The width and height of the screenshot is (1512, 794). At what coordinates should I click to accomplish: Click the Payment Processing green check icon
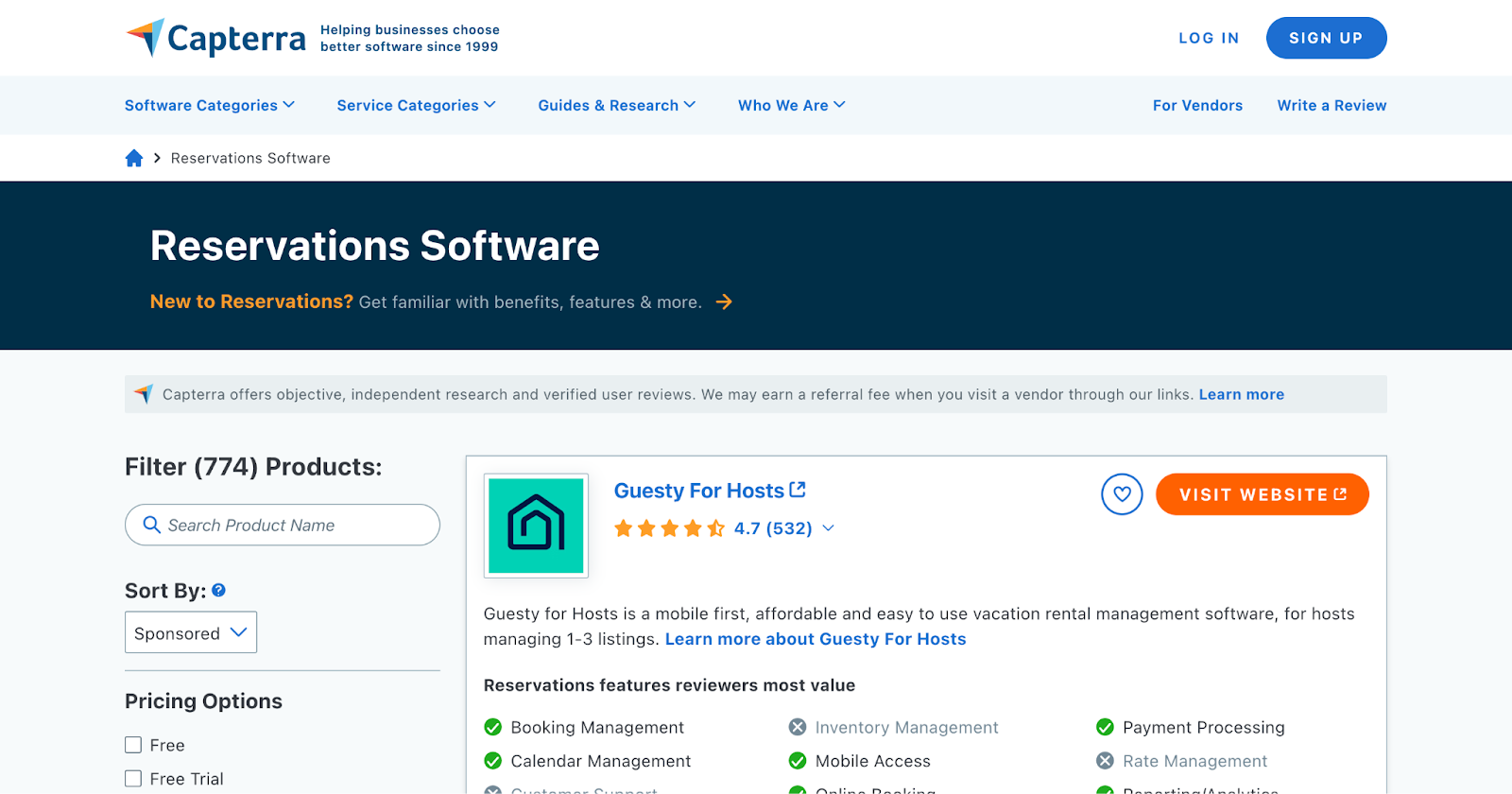coord(1105,727)
